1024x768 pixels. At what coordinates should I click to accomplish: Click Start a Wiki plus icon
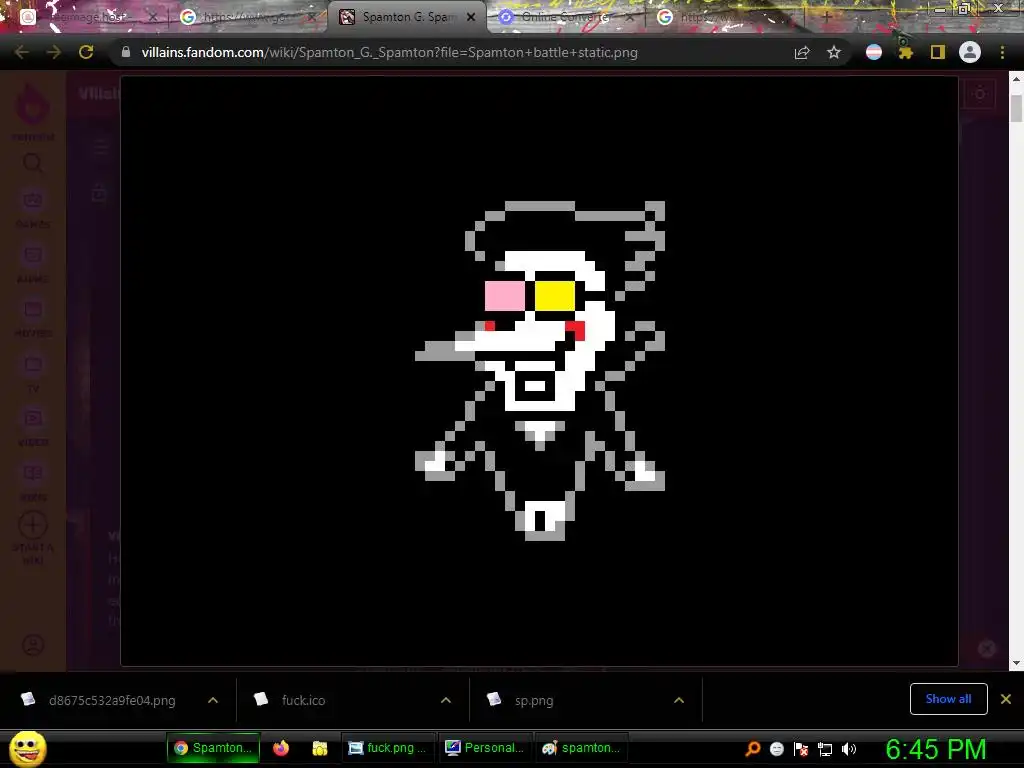tap(33, 525)
